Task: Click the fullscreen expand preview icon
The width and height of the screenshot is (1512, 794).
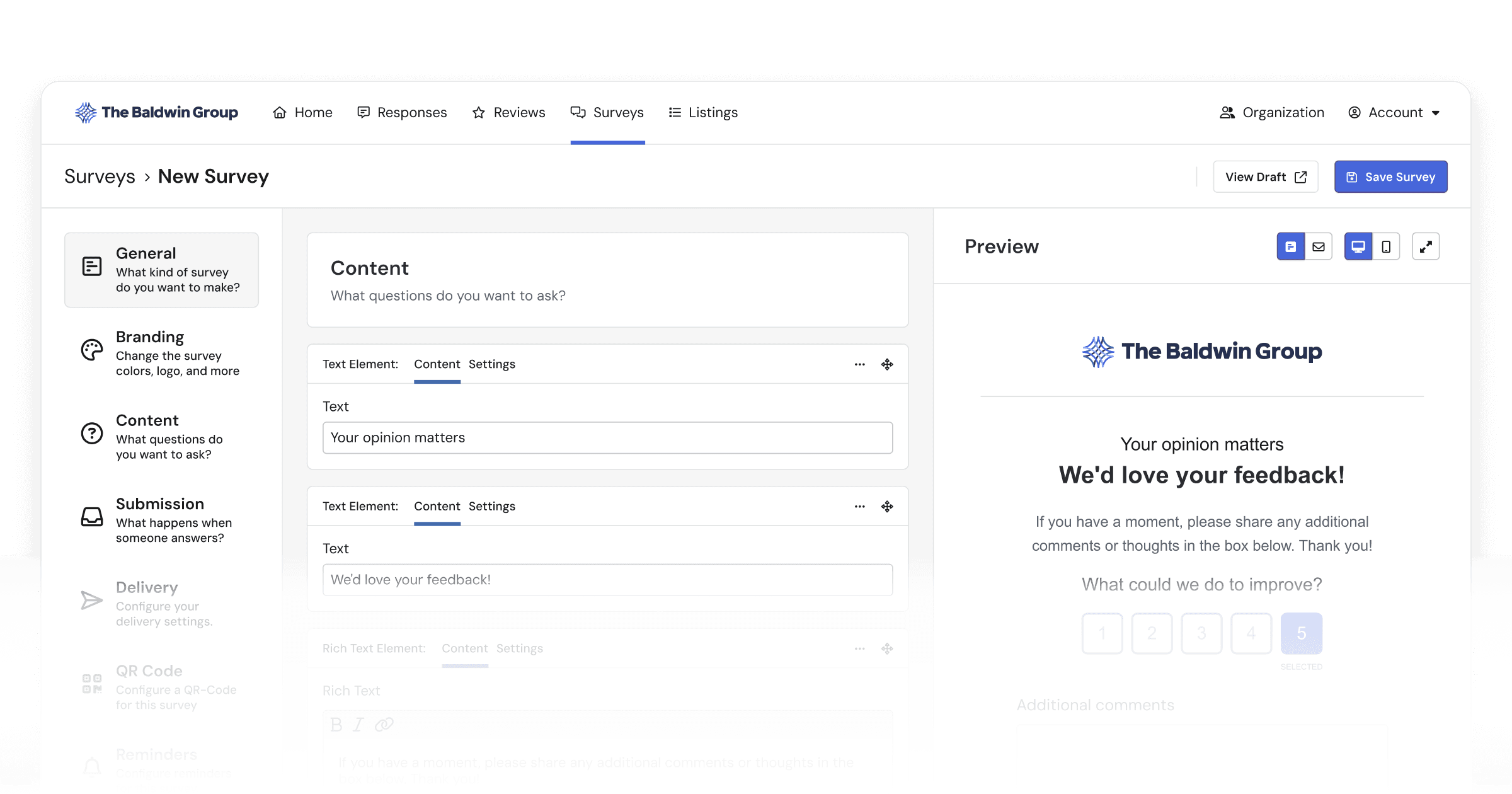Action: pos(1426,246)
